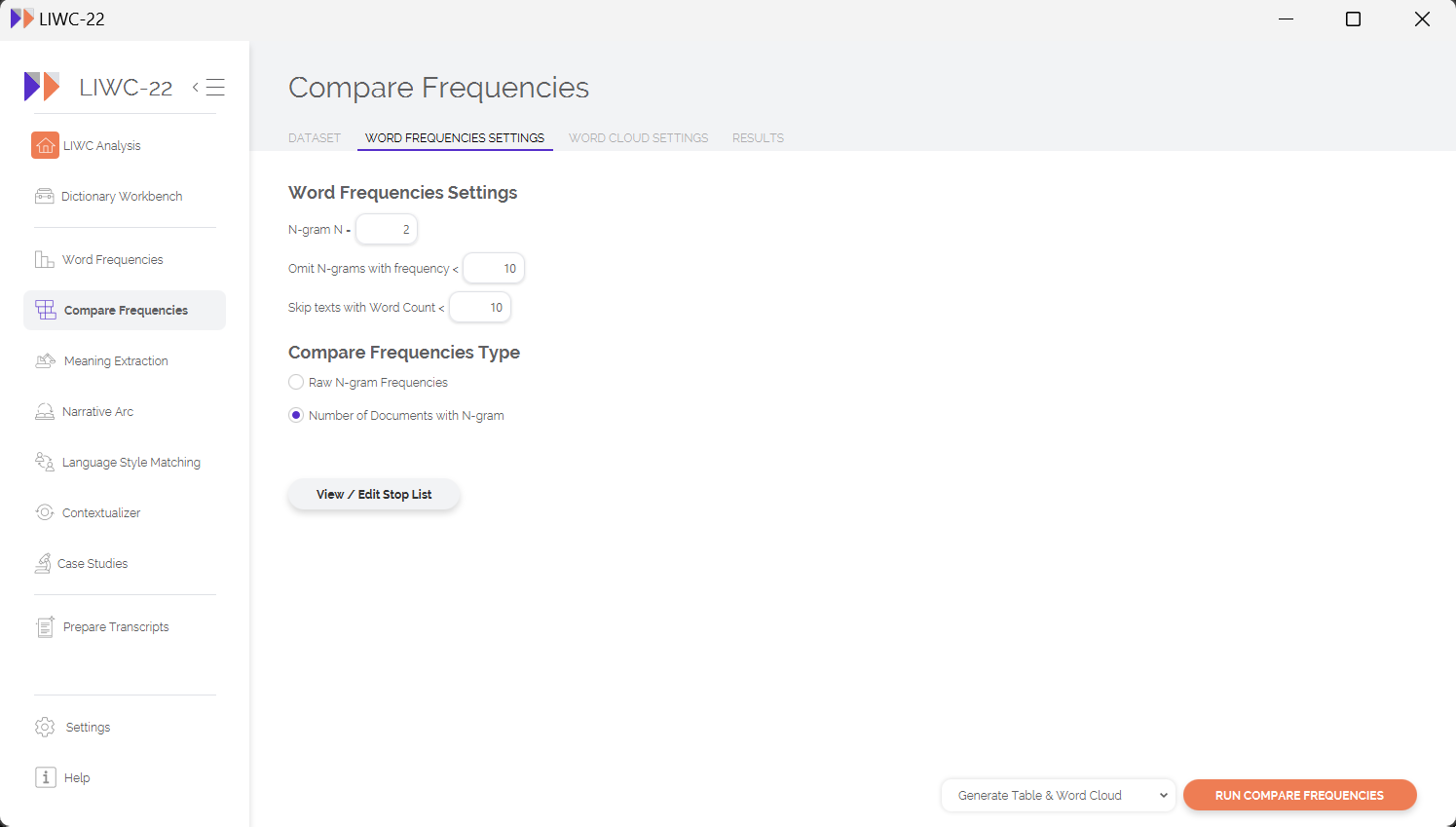Open Prepare Transcripts sidebar item
The width and height of the screenshot is (1456, 827).
click(125, 626)
